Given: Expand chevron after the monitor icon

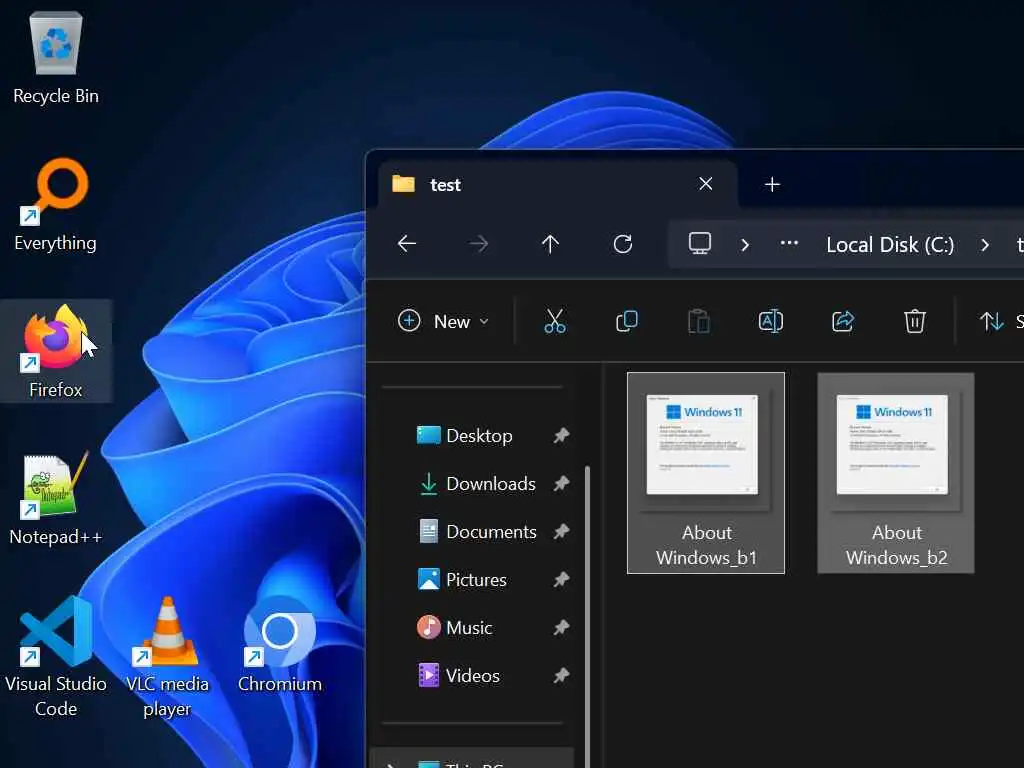Looking at the screenshot, I should [744, 245].
